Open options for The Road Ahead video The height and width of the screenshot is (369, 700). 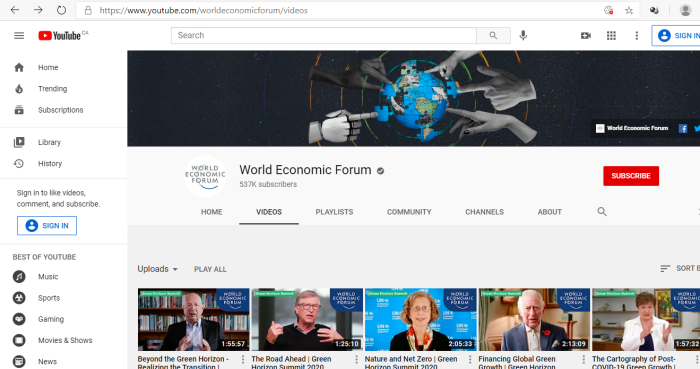tap(356, 359)
